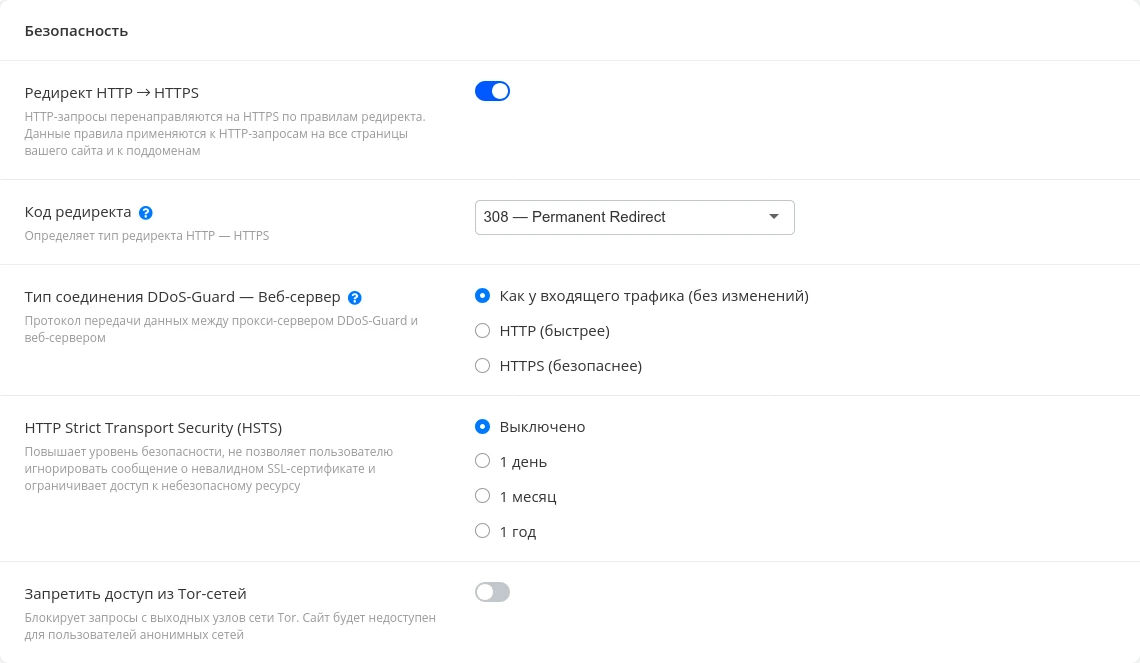Click HTTP Strict Transport Security (HSTS) title

coord(153,428)
